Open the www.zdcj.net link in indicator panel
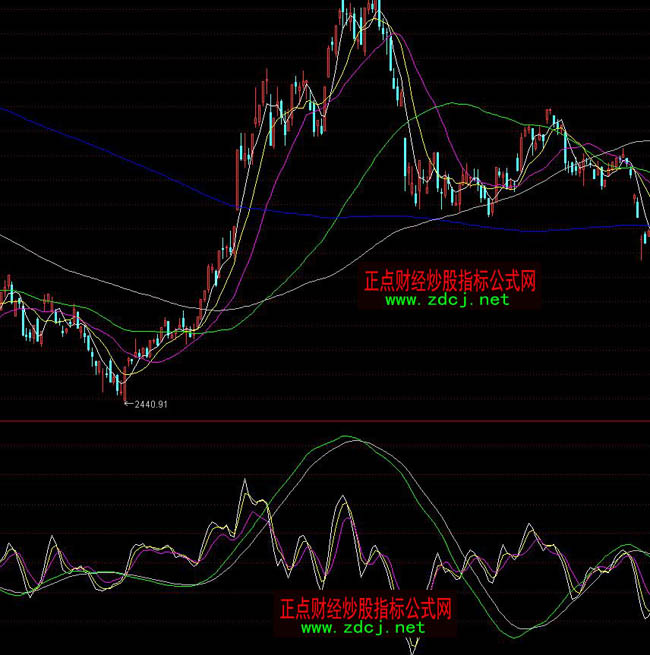Image resolution: width=650 pixels, height=655 pixels. tap(363, 628)
